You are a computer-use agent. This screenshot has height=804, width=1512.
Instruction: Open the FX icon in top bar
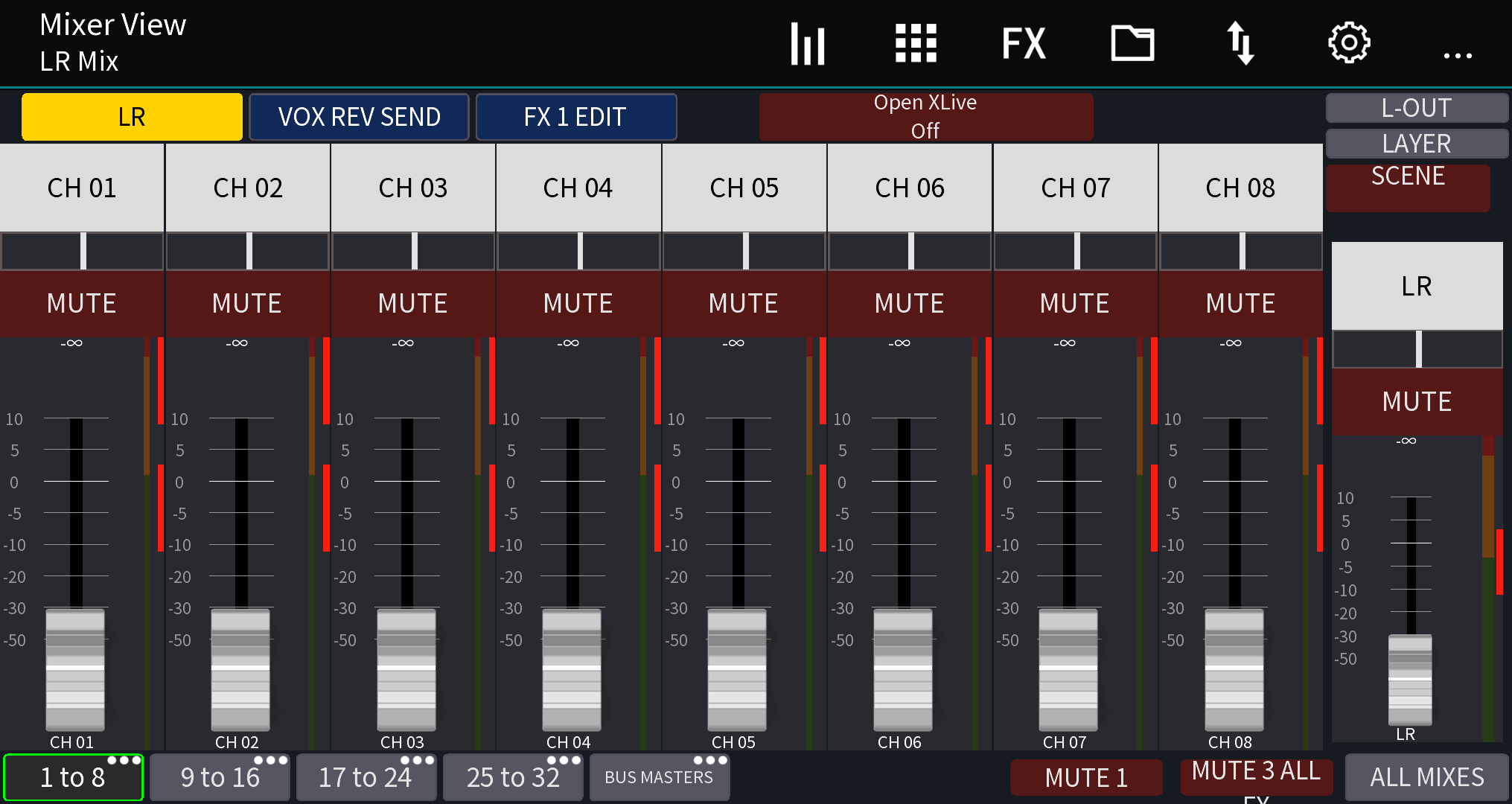click(1024, 43)
